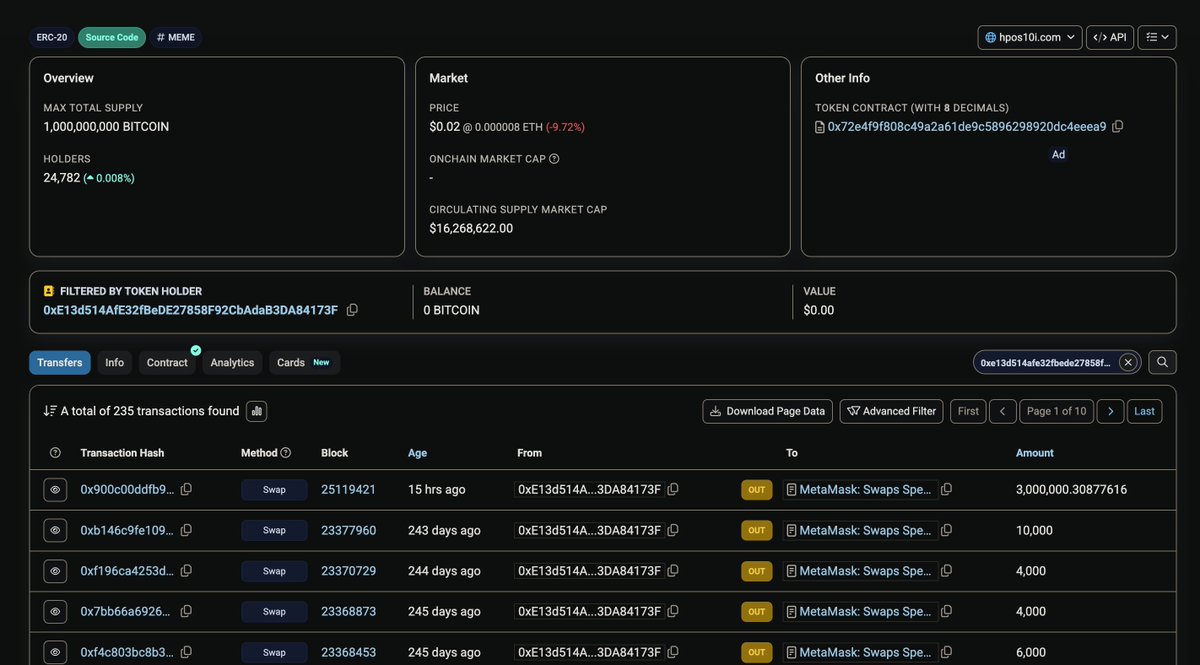Clear the address filter with X

(x=1128, y=362)
